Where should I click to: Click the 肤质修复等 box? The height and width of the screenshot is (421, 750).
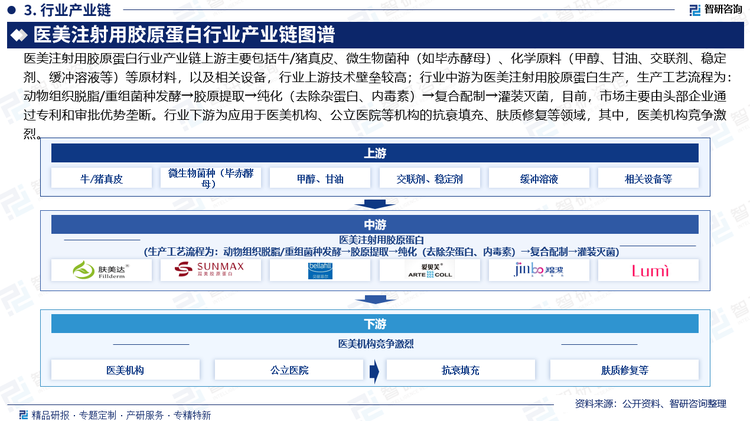pos(625,370)
